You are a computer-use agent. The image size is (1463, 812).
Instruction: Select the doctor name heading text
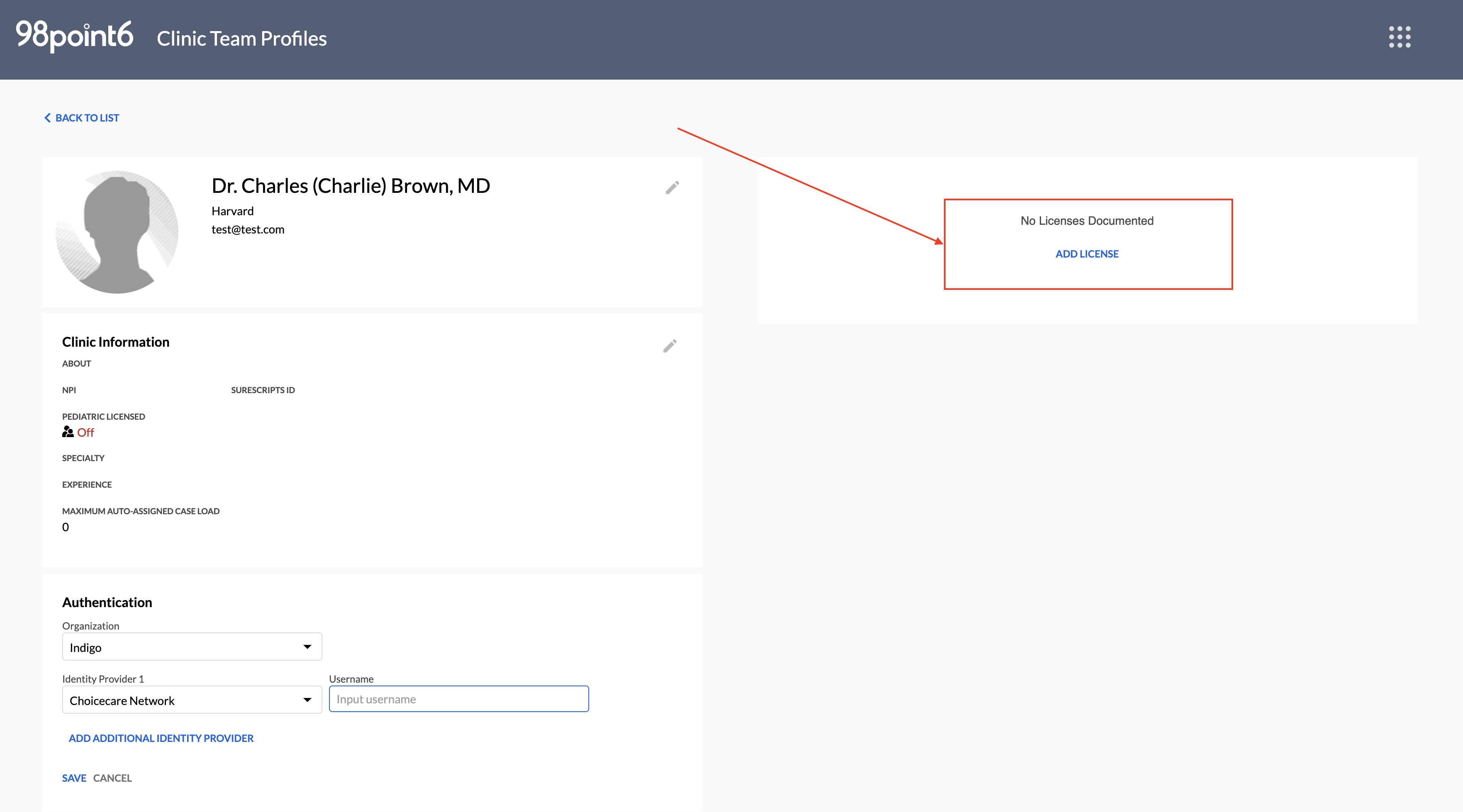351,186
